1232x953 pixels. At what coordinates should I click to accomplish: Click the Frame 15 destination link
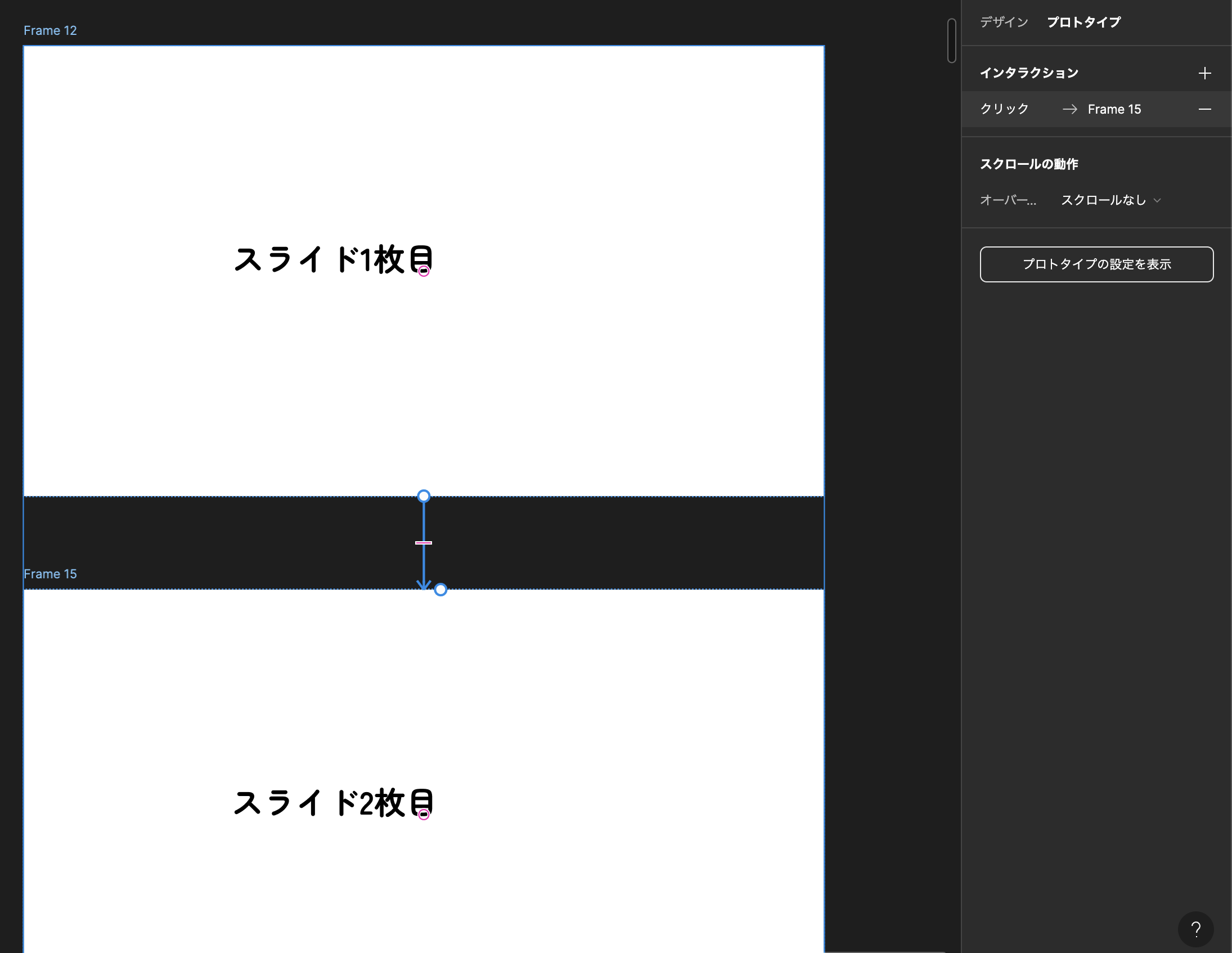[1114, 110]
